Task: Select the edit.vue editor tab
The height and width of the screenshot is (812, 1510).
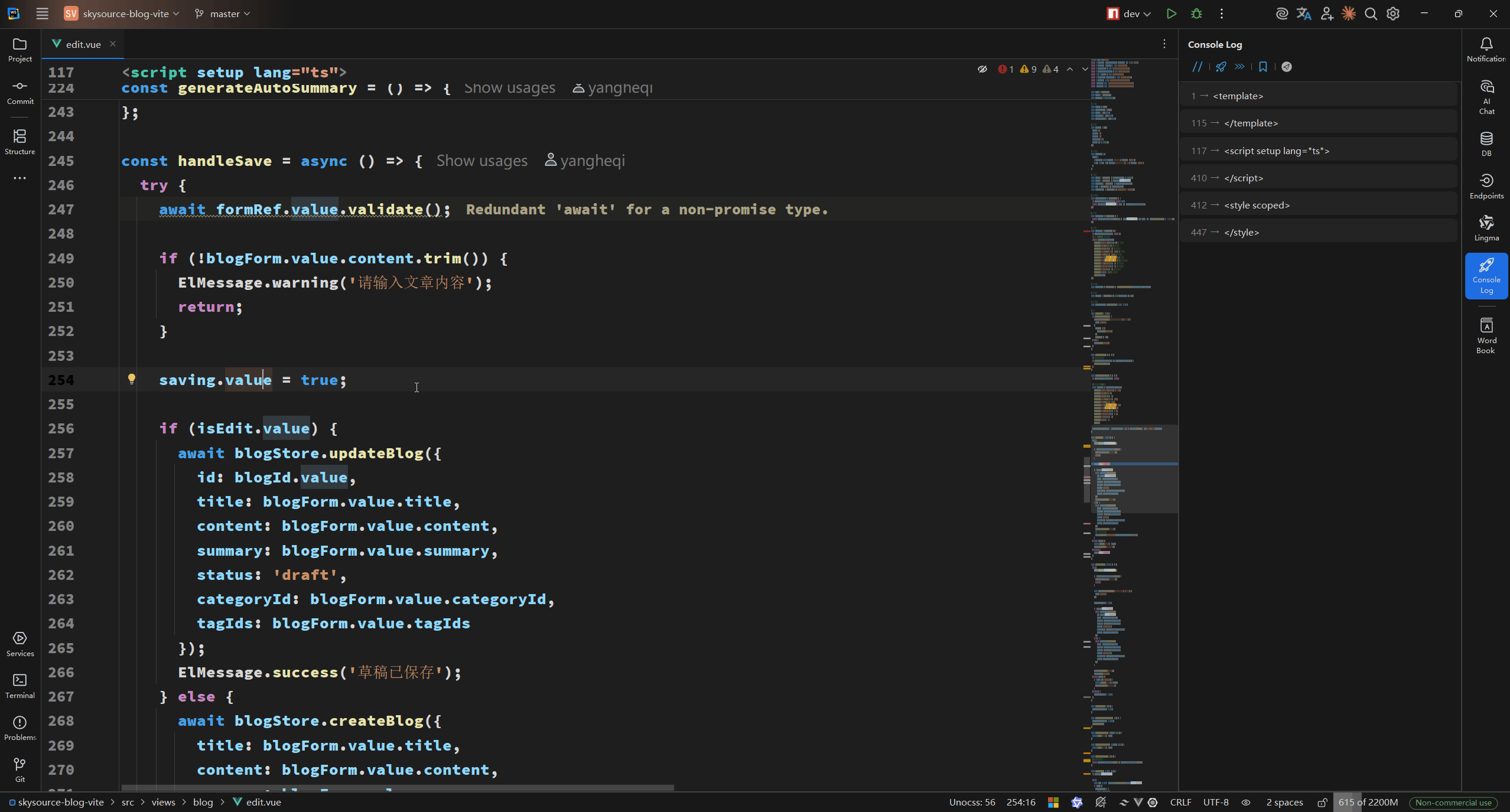Action: click(83, 44)
